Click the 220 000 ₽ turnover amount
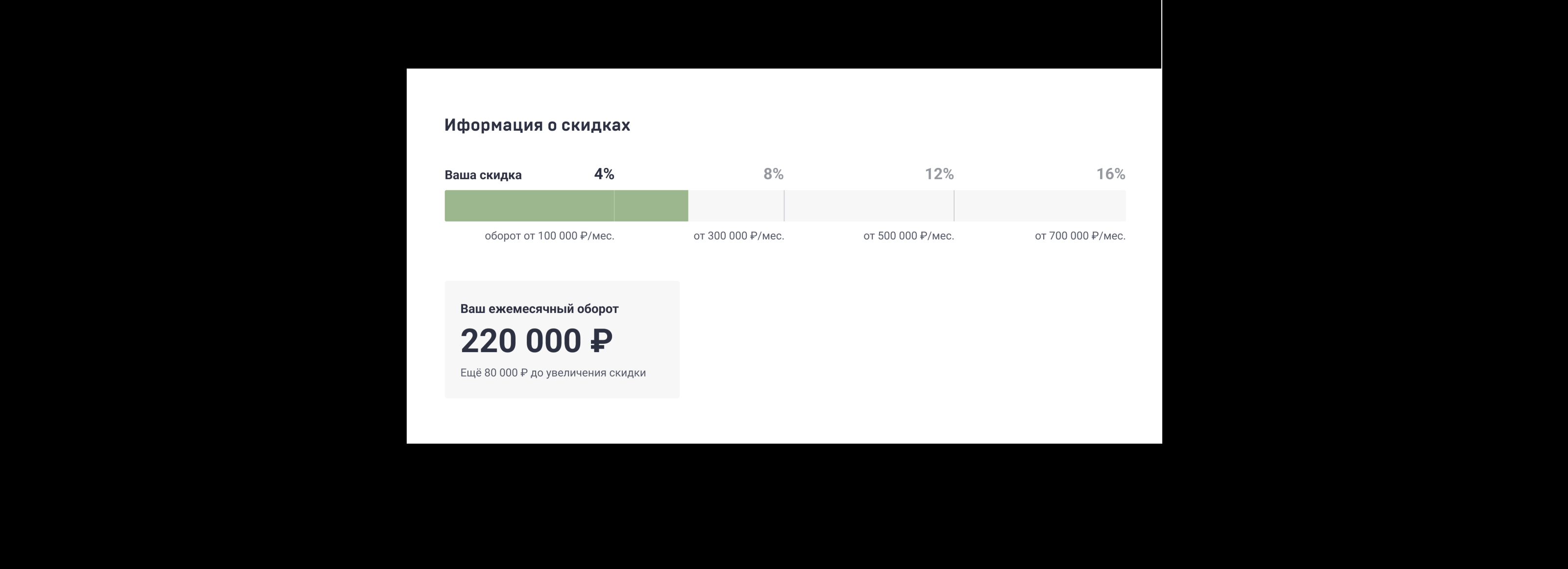Image resolution: width=1568 pixels, height=569 pixels. tap(536, 341)
